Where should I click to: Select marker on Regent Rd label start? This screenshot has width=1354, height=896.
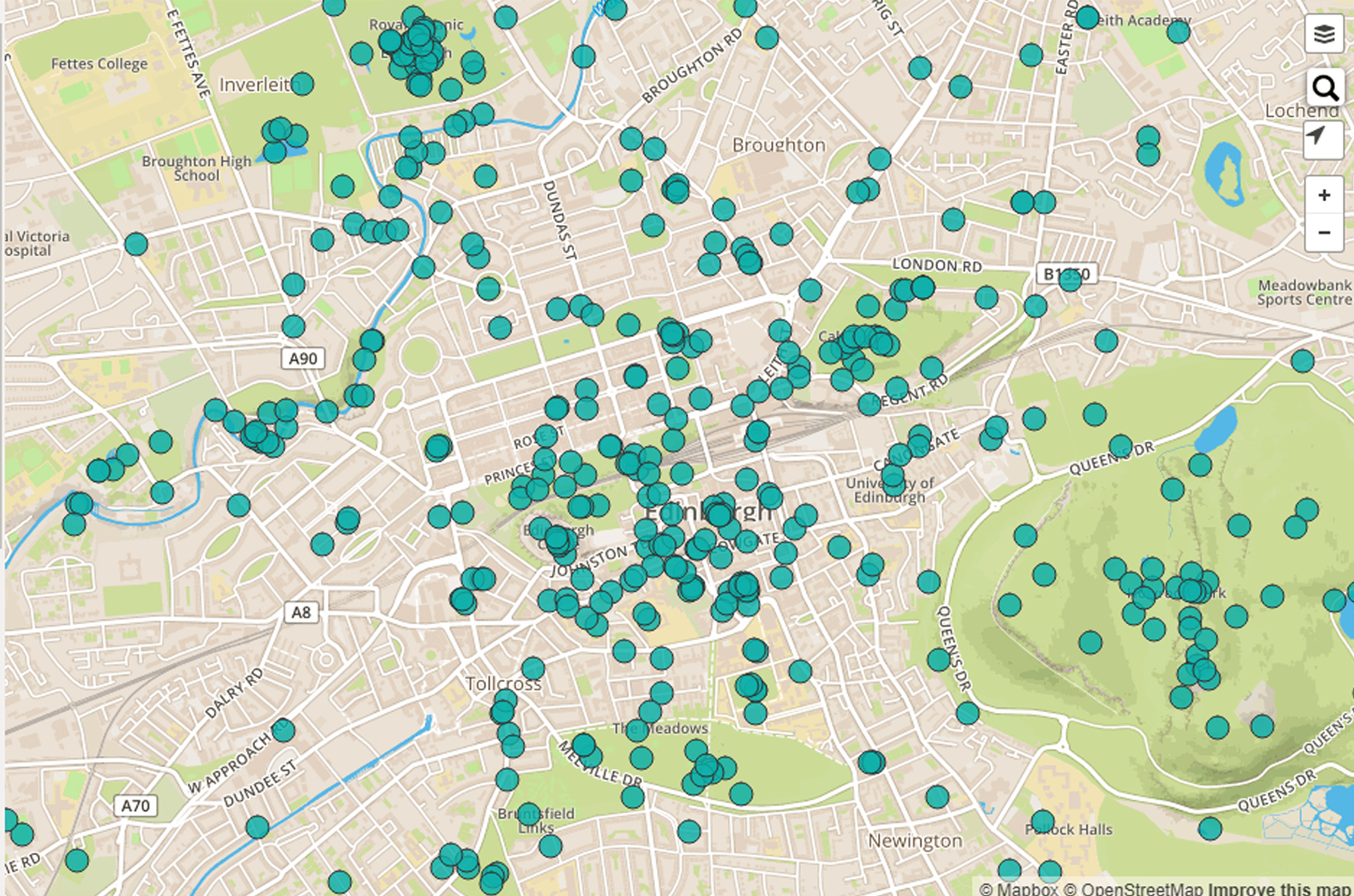(x=869, y=404)
